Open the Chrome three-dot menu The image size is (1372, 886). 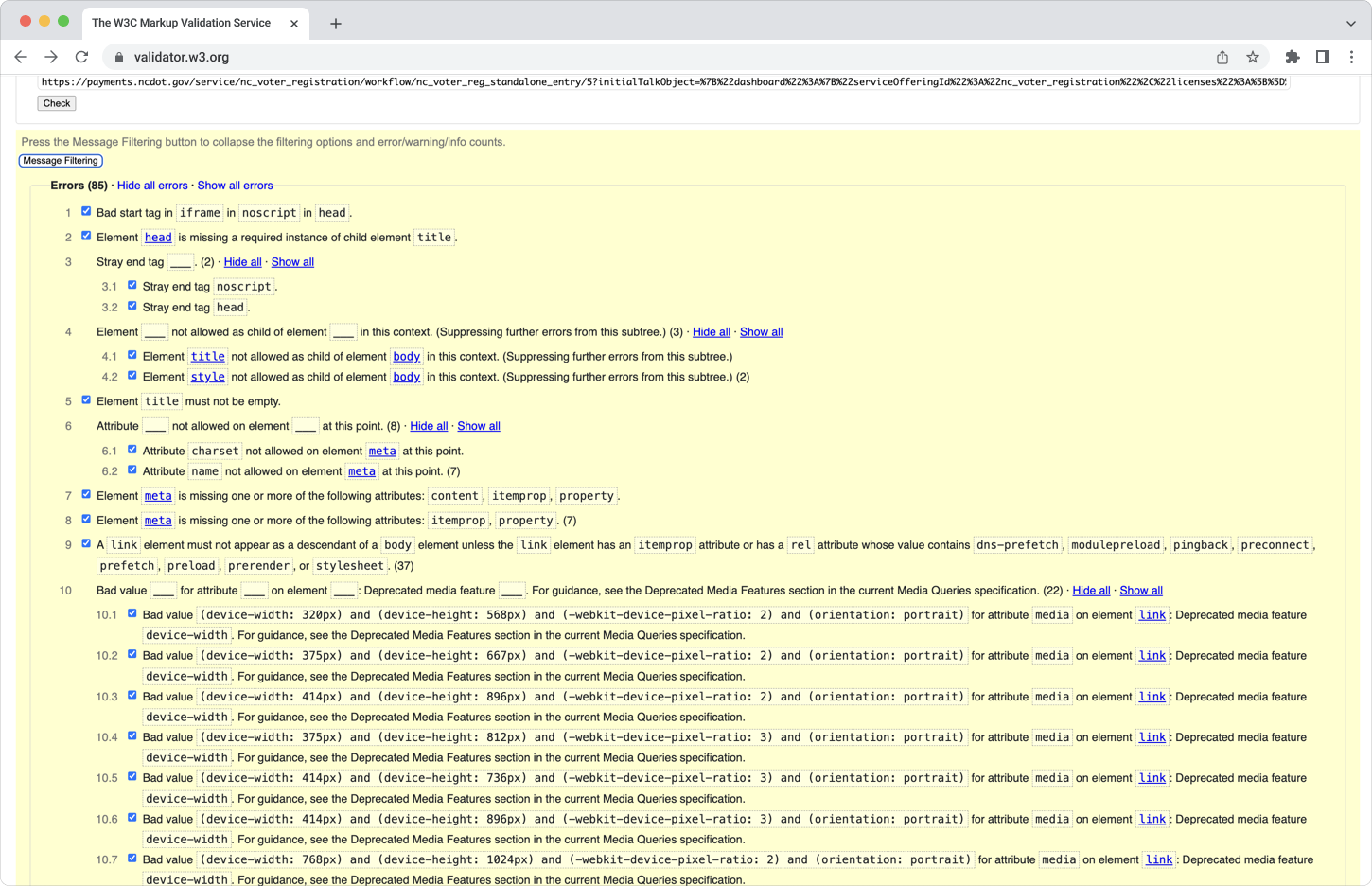click(x=1351, y=57)
